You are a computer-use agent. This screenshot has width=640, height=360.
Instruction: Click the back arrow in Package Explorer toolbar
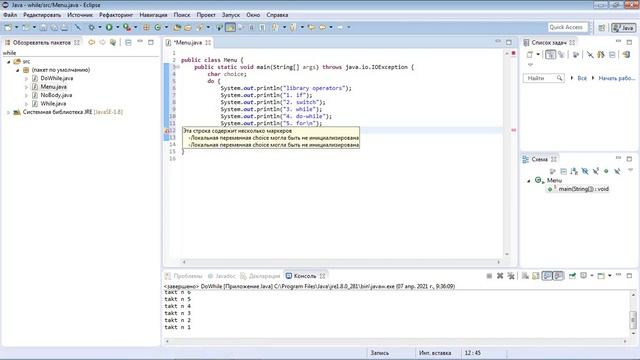click(x=91, y=42)
